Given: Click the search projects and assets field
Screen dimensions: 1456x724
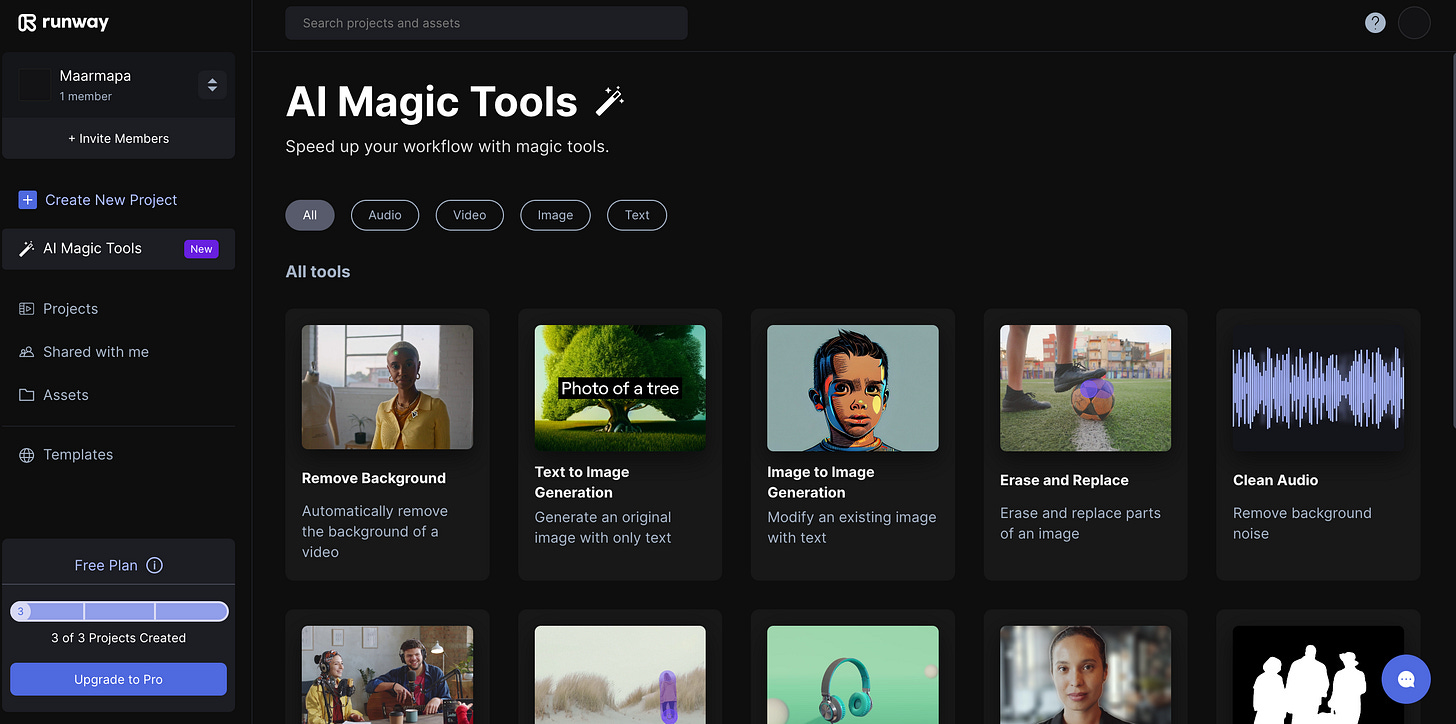Looking at the screenshot, I should (x=486, y=23).
